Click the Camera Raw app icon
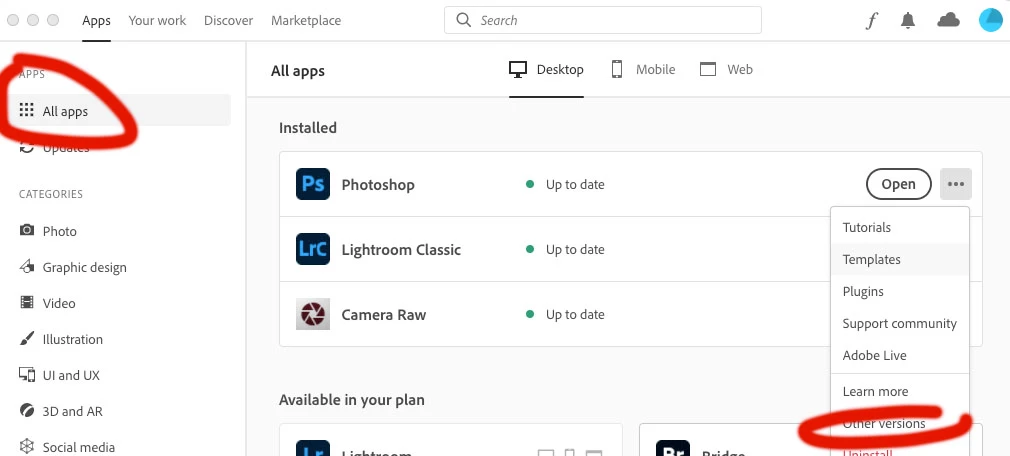1010x456 pixels. [313, 314]
